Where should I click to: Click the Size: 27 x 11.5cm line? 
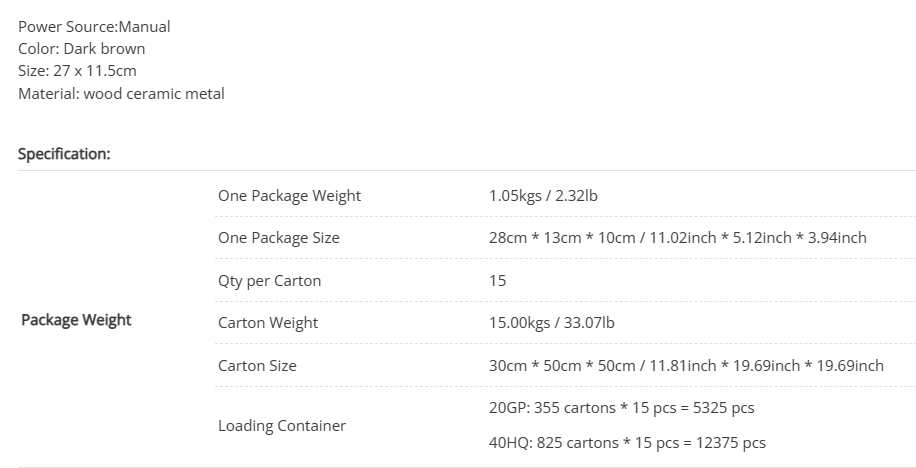(x=77, y=71)
